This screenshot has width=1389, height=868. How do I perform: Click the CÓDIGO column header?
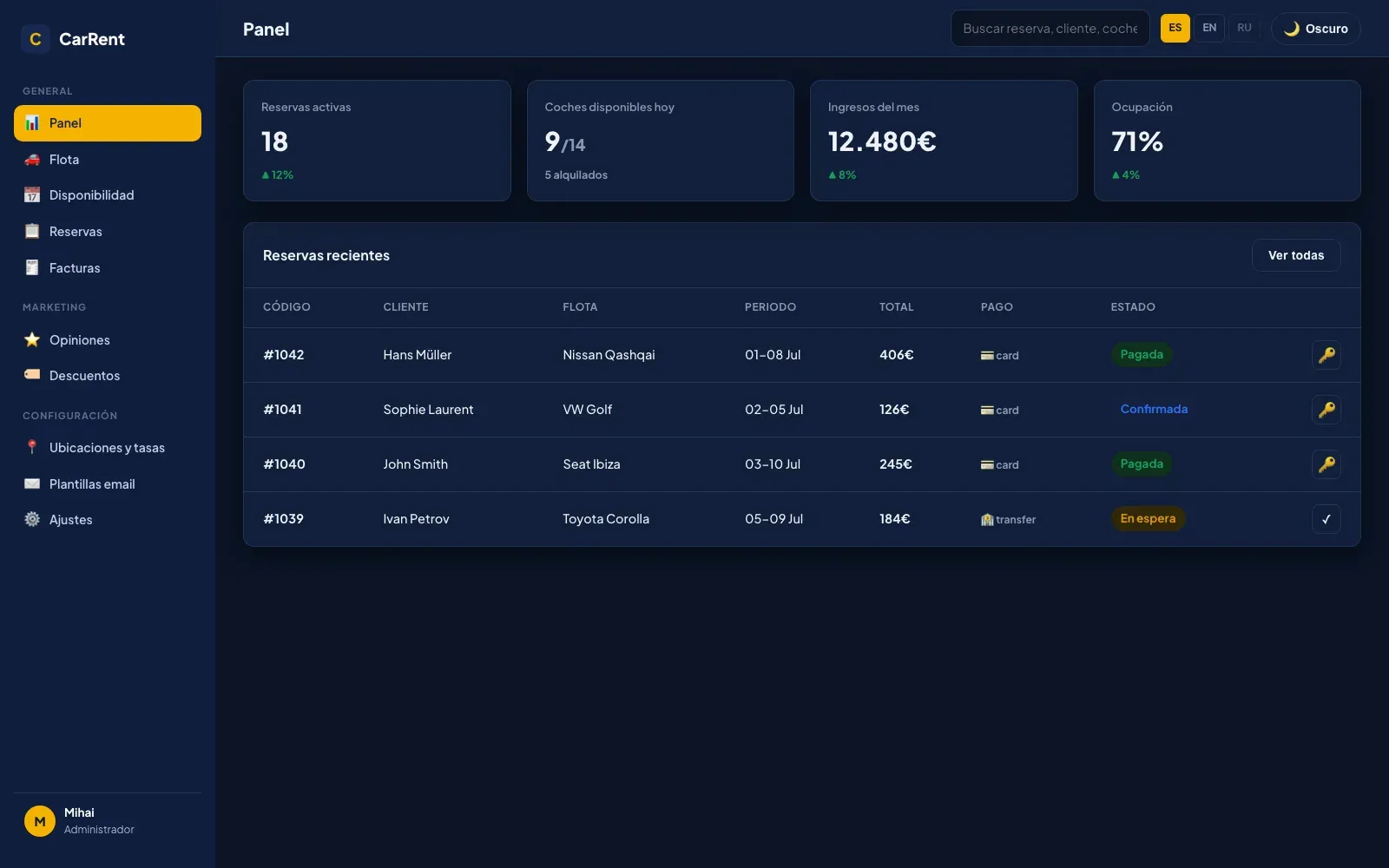[x=286, y=307]
